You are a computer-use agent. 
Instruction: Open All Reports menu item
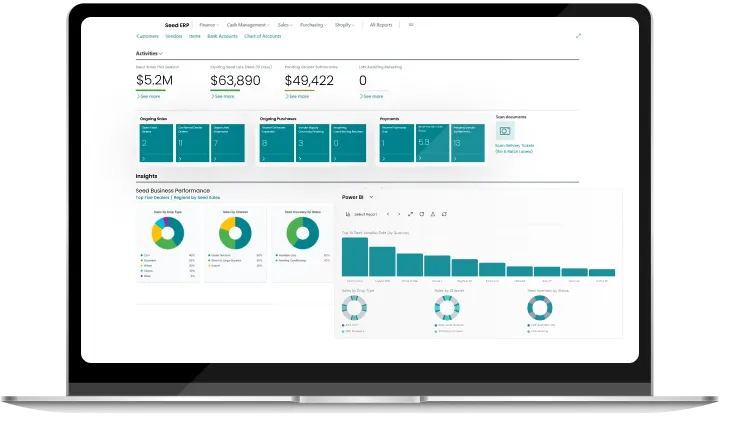click(x=381, y=23)
